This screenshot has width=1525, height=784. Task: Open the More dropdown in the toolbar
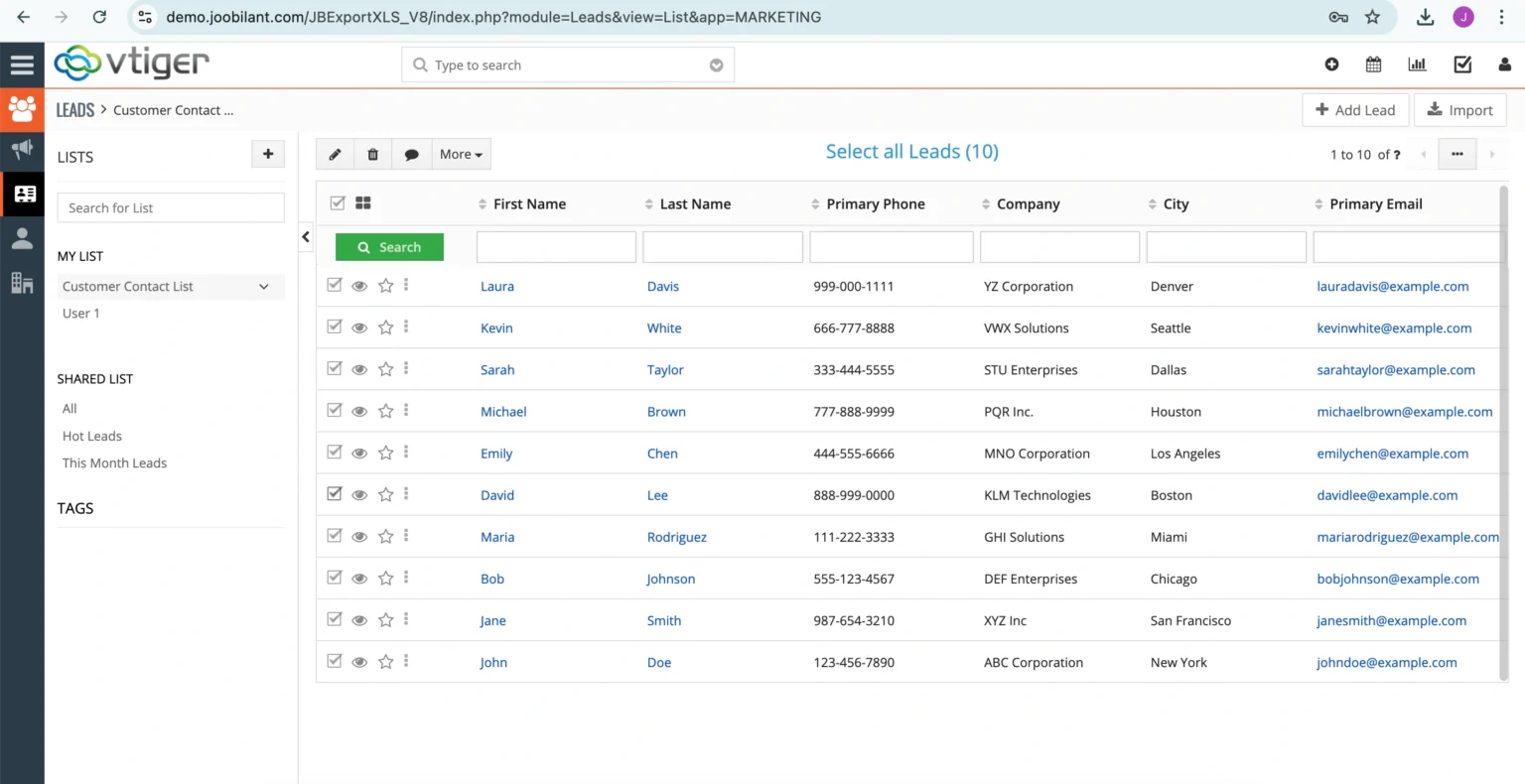460,154
